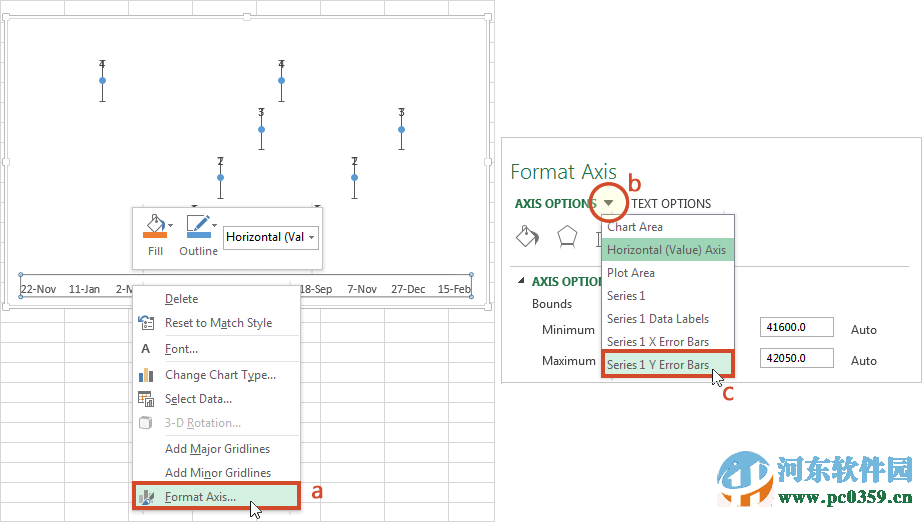Switch to the TEXT OPTIONS tab
The width and height of the screenshot is (922, 522).
coord(672,203)
